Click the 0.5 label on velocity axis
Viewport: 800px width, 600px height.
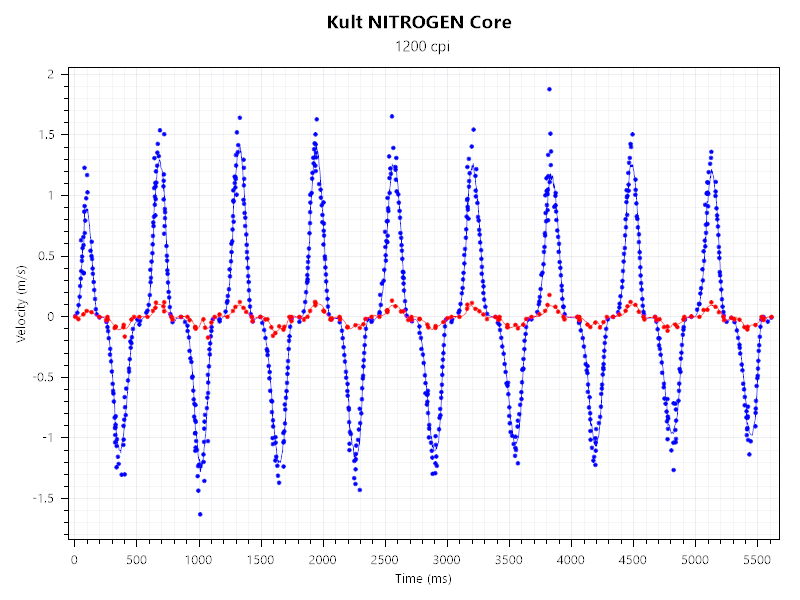coord(46,256)
